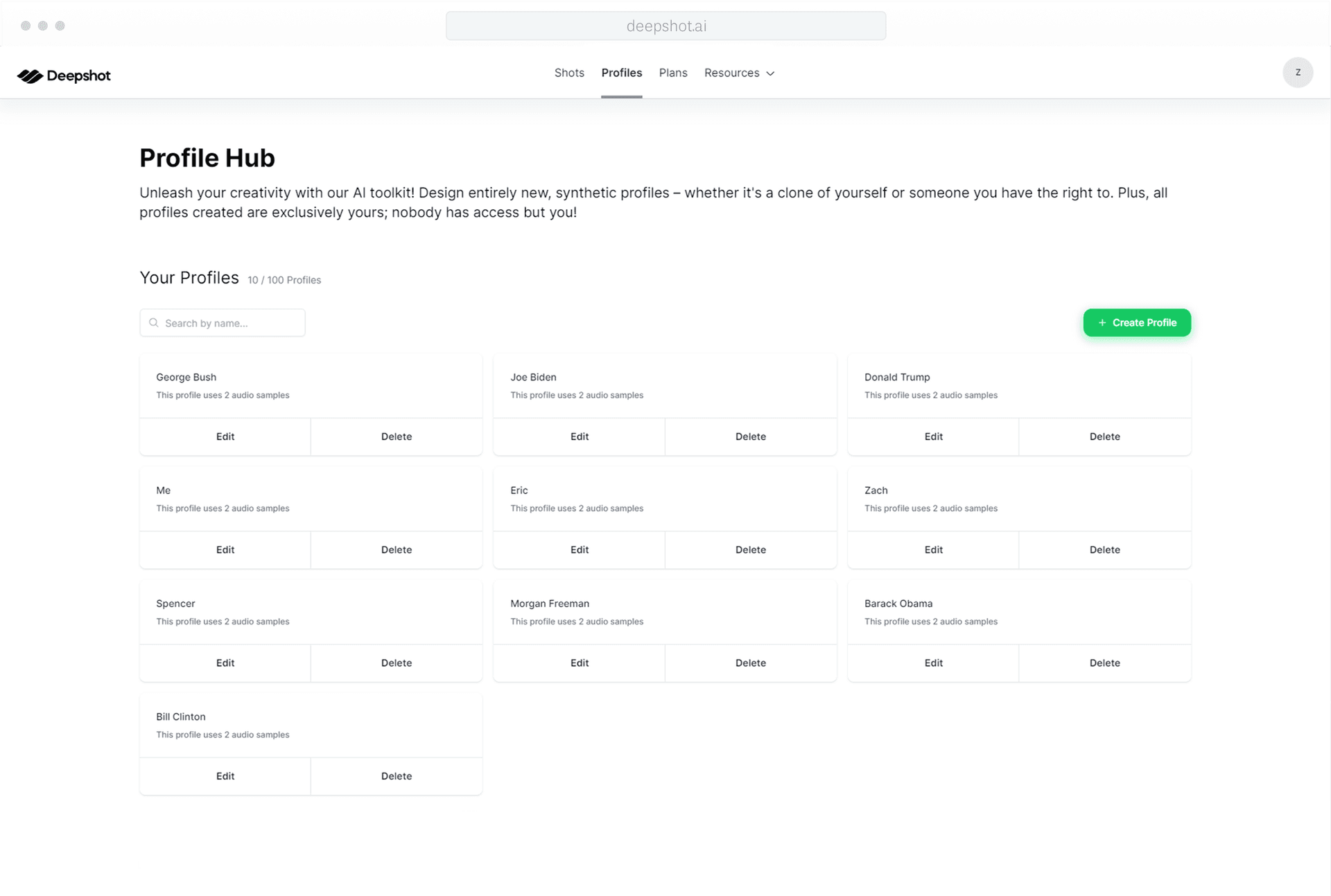1331x896 pixels.
Task: Switch to the Shots tab
Action: [569, 73]
